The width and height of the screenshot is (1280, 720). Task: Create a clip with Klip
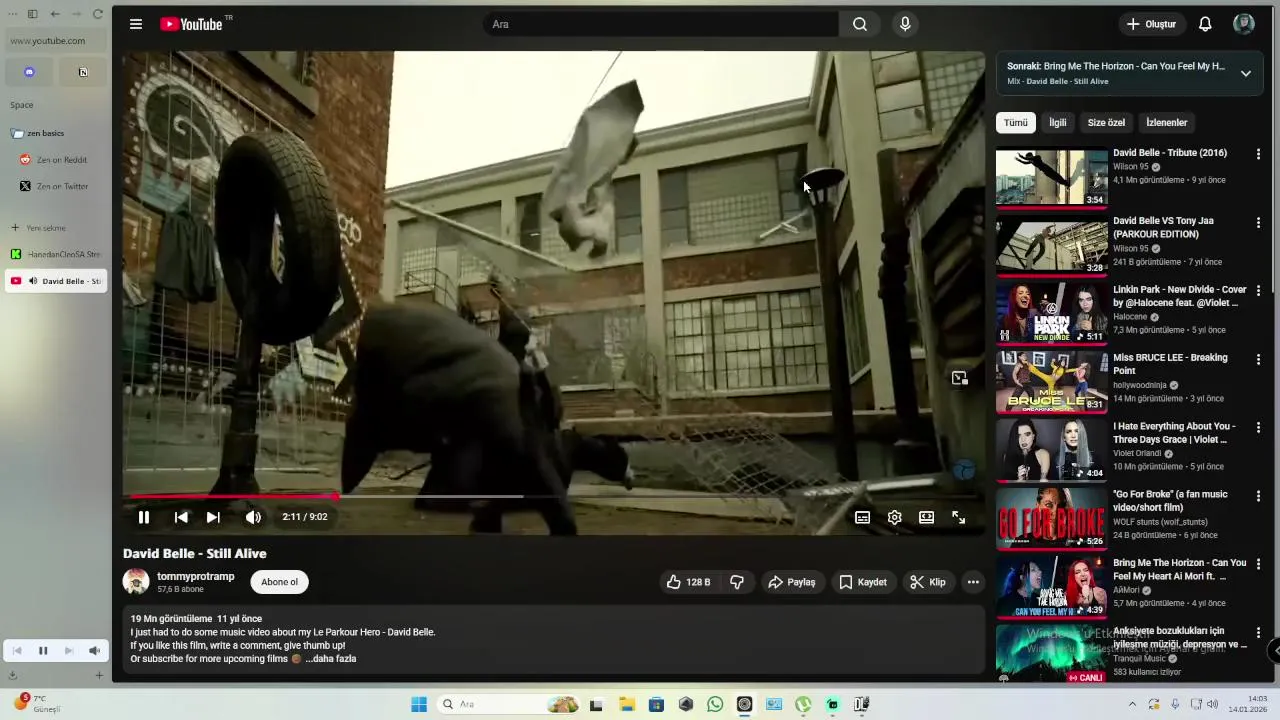pyautogui.click(x=927, y=582)
